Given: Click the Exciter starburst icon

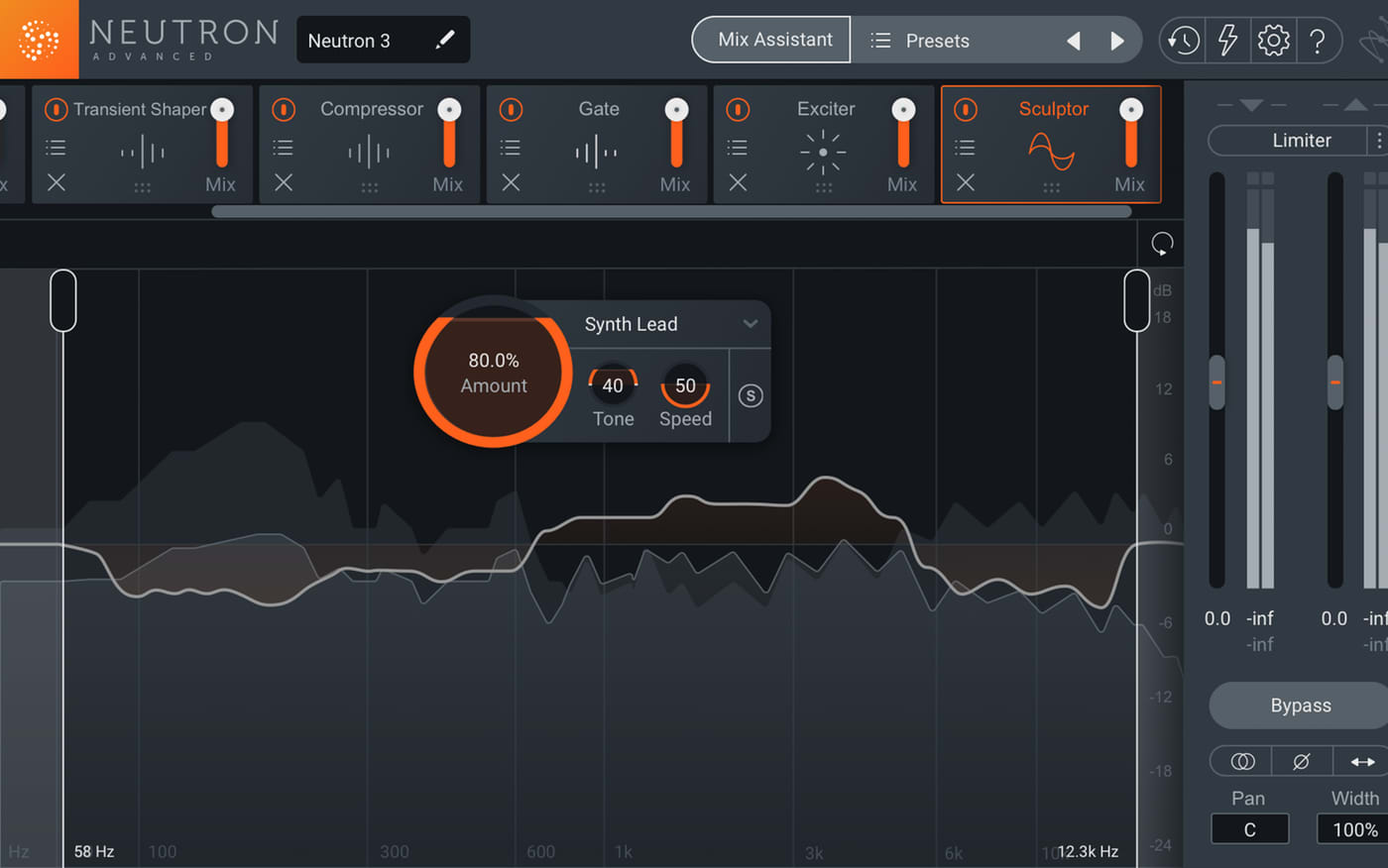Looking at the screenshot, I should (823, 152).
